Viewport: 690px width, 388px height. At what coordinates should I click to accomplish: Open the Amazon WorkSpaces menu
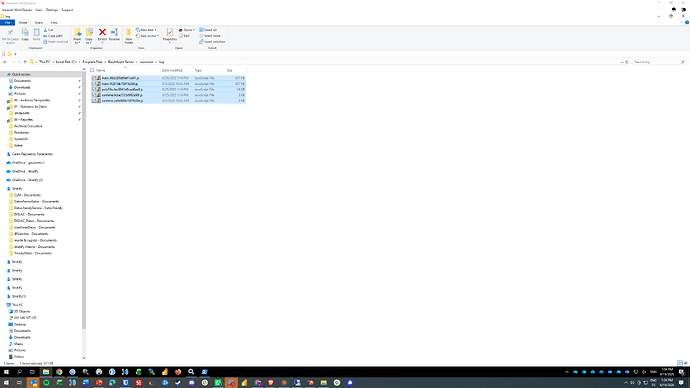tap(17, 10)
